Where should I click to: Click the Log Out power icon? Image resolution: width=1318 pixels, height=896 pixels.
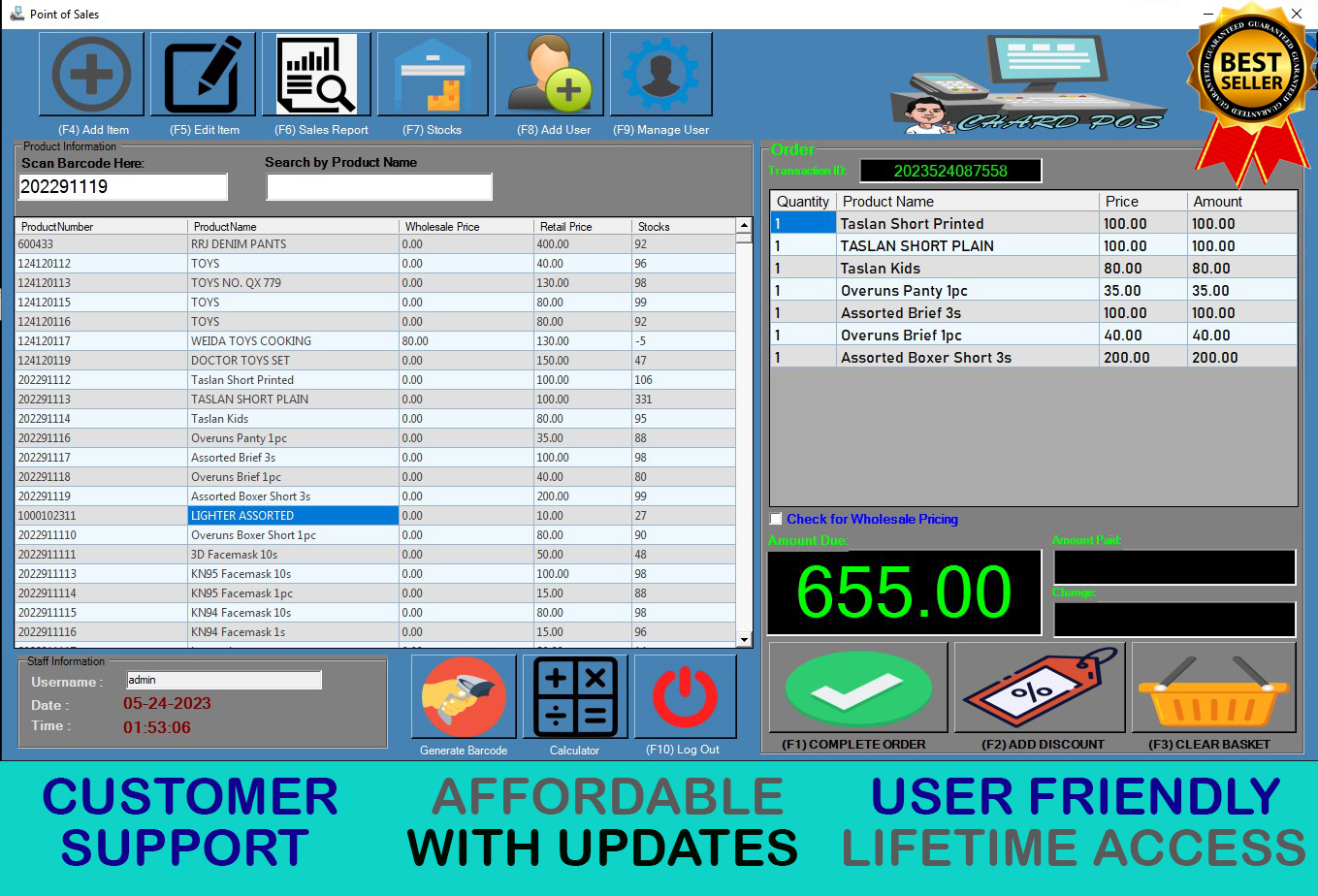coord(685,695)
